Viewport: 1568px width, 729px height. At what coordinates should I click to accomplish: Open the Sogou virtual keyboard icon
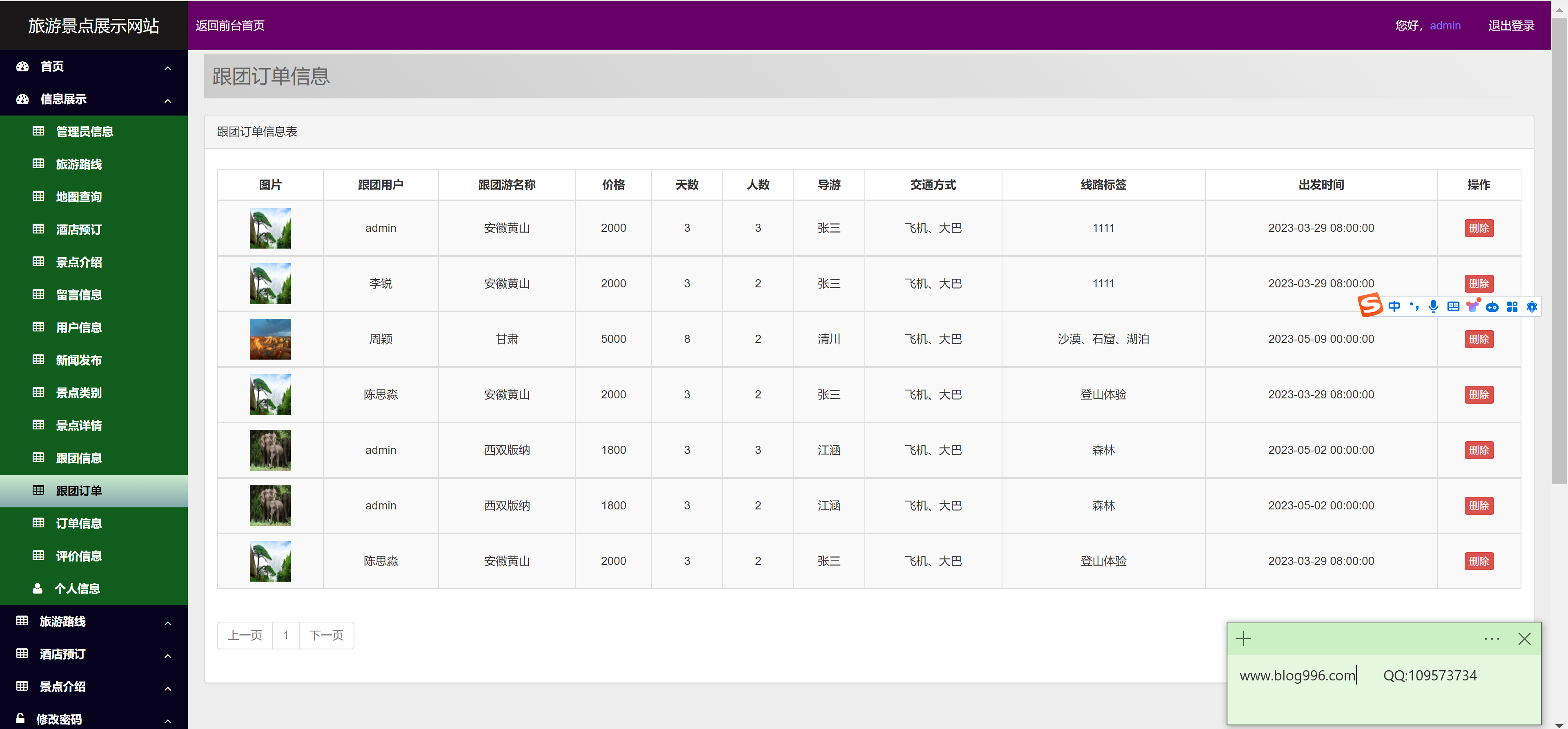click(1454, 306)
